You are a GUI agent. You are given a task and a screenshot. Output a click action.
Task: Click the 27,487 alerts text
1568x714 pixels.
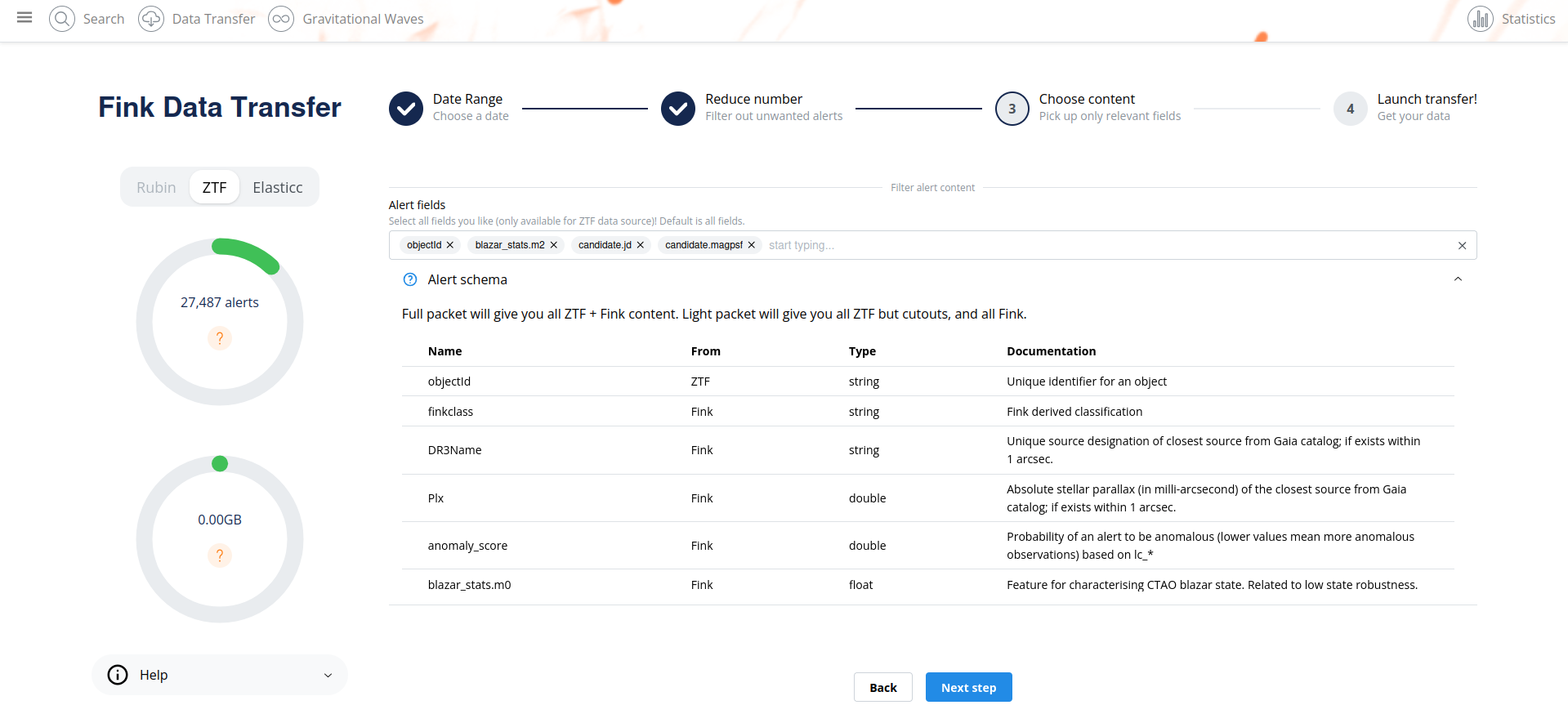[220, 302]
